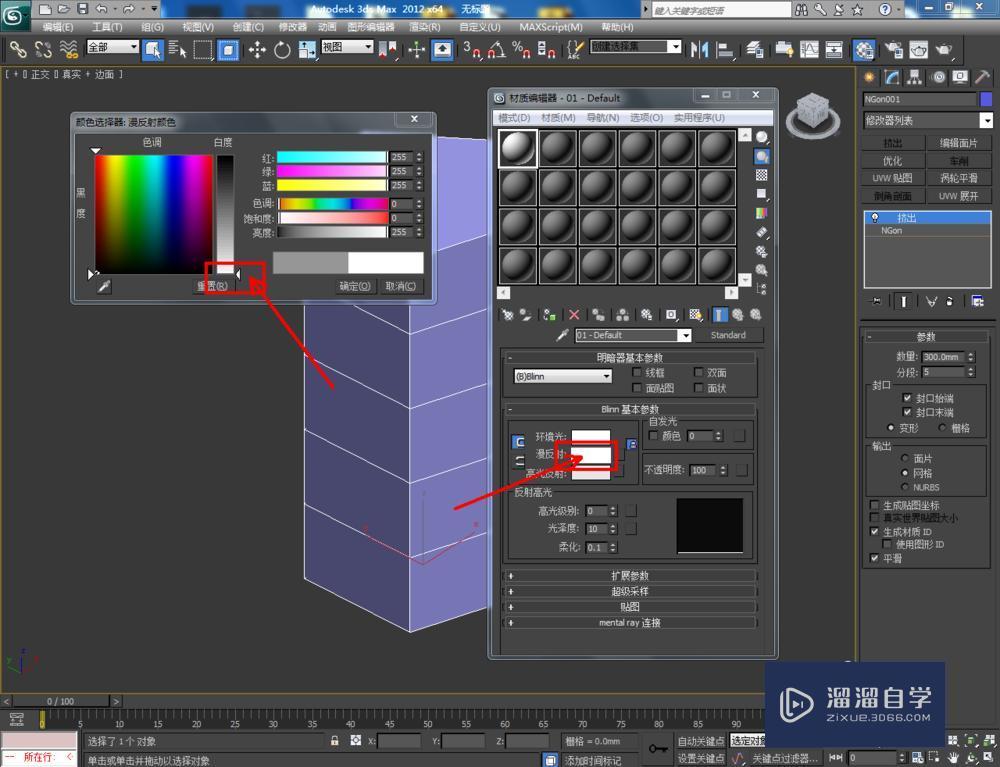Click the 涡轮平滑 modifier button
Image resolution: width=1000 pixels, height=767 pixels.
(x=959, y=179)
